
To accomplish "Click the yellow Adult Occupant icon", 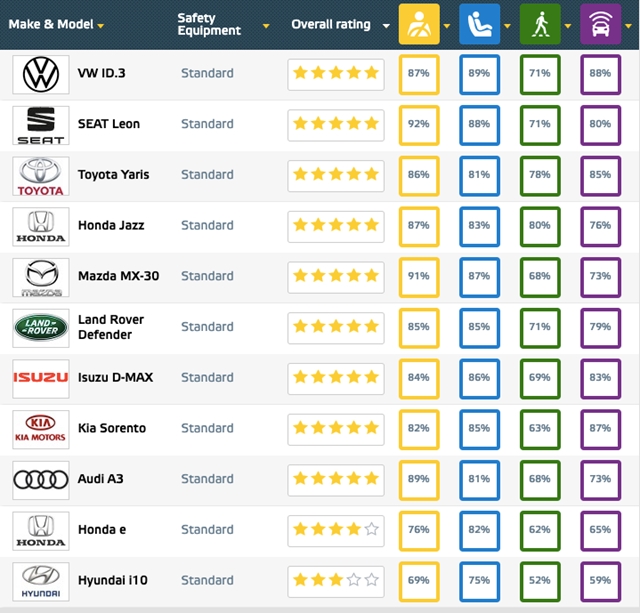I will [418, 24].
